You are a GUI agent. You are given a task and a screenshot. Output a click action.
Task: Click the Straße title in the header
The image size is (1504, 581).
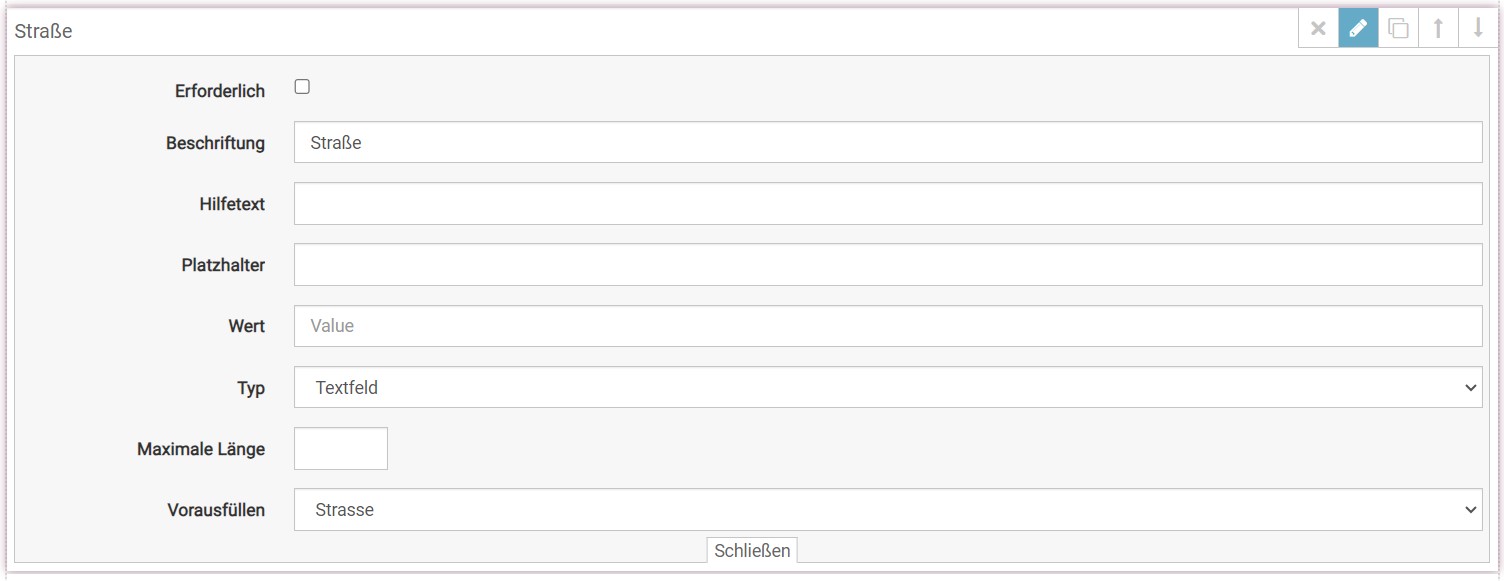(x=44, y=31)
